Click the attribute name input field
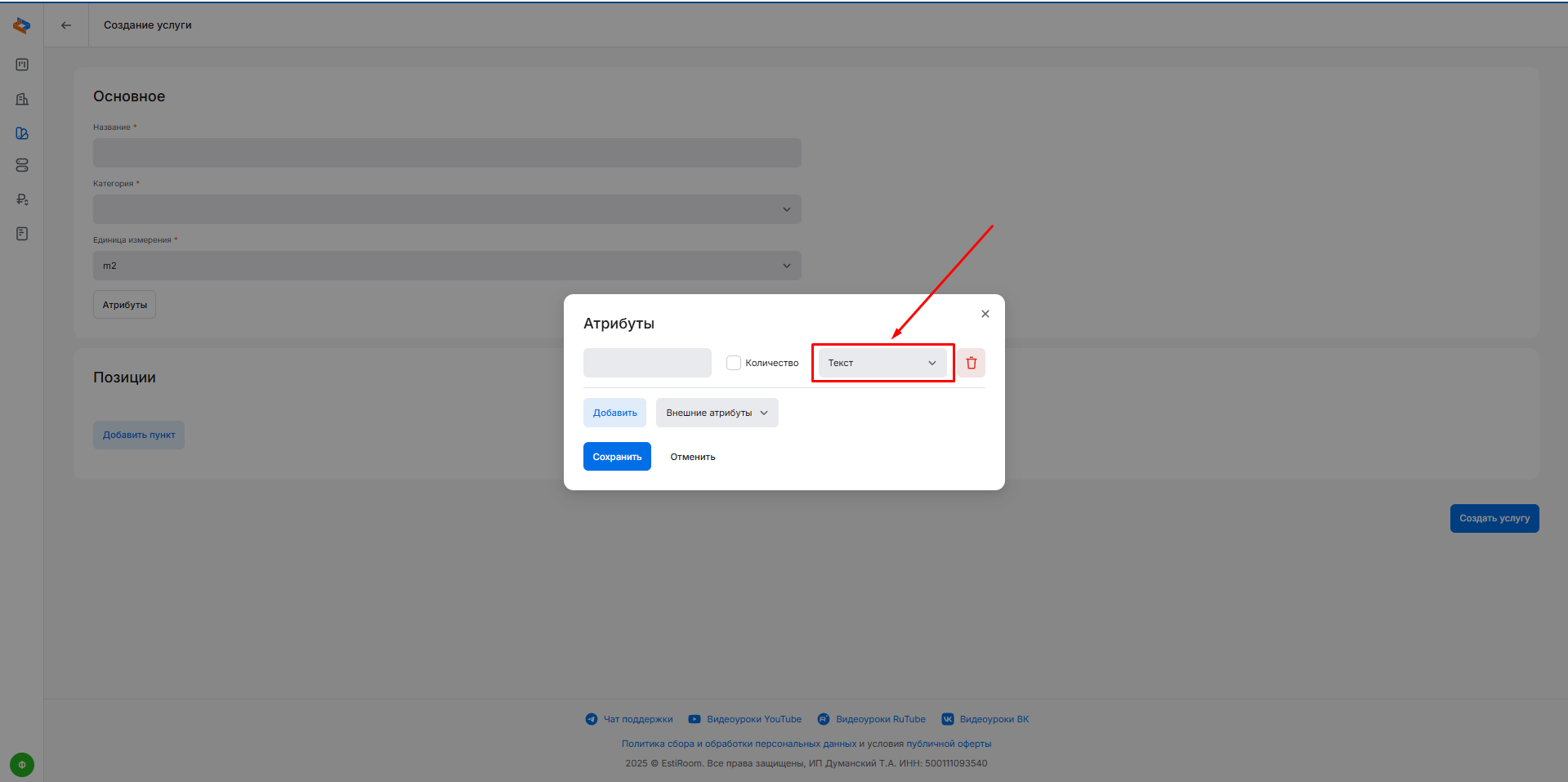 [647, 363]
